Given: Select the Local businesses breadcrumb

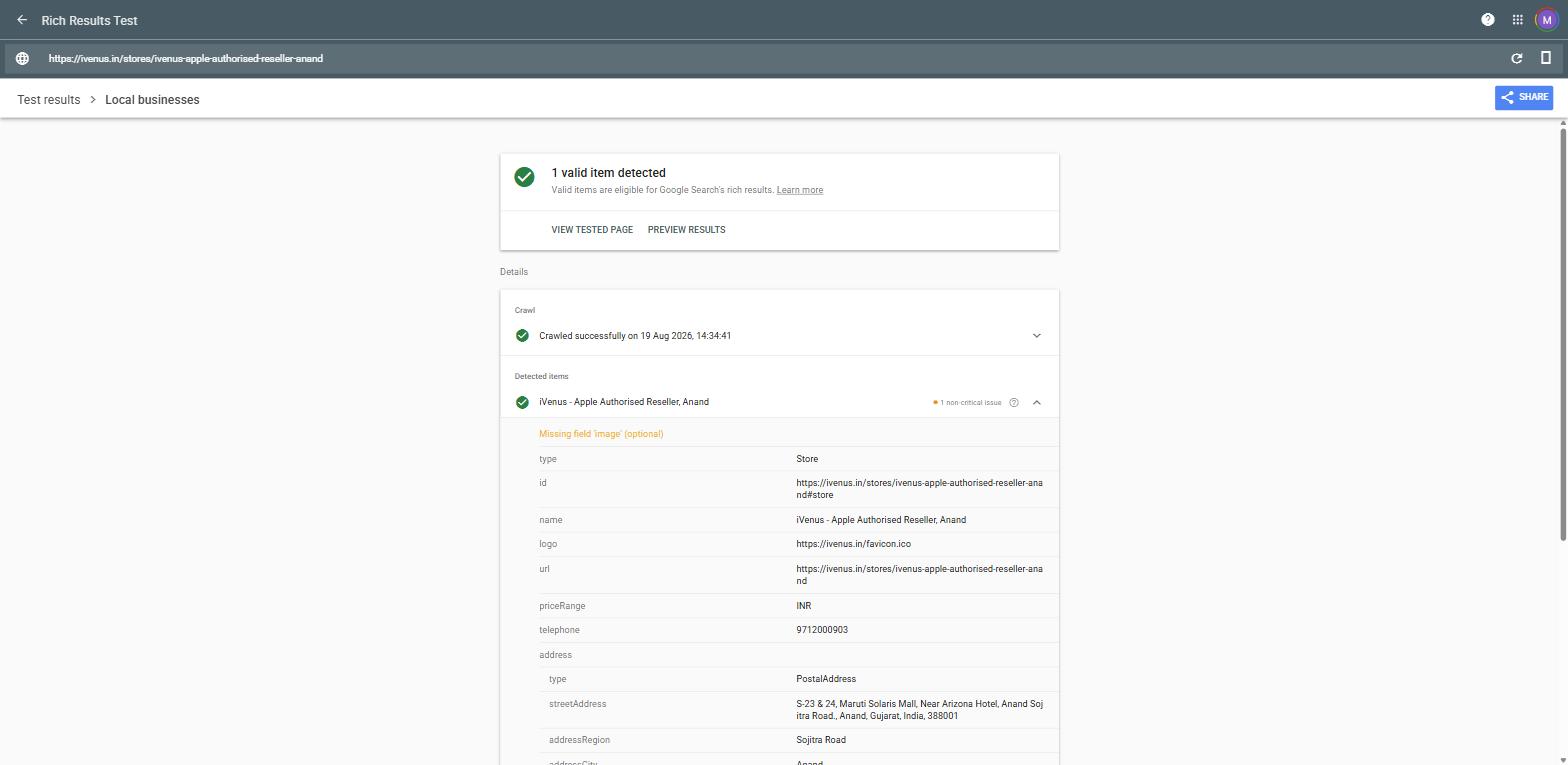Looking at the screenshot, I should tap(152, 100).
